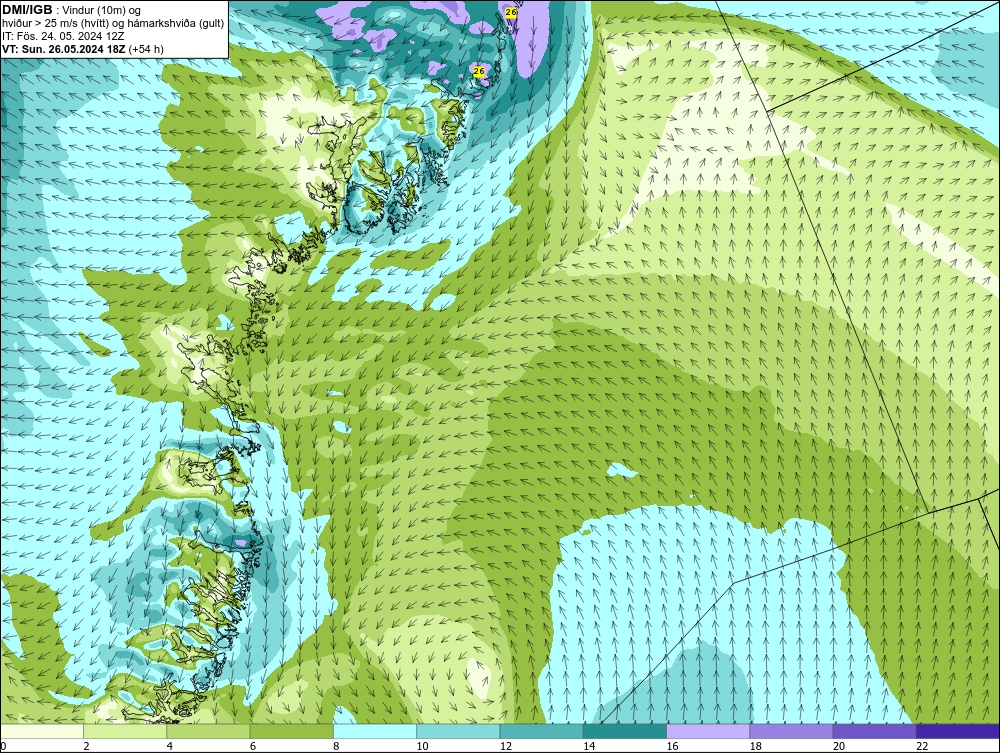Viewport: 1000px width, 753px height.
Task: Click the legend label '22'
Action: [922, 747]
